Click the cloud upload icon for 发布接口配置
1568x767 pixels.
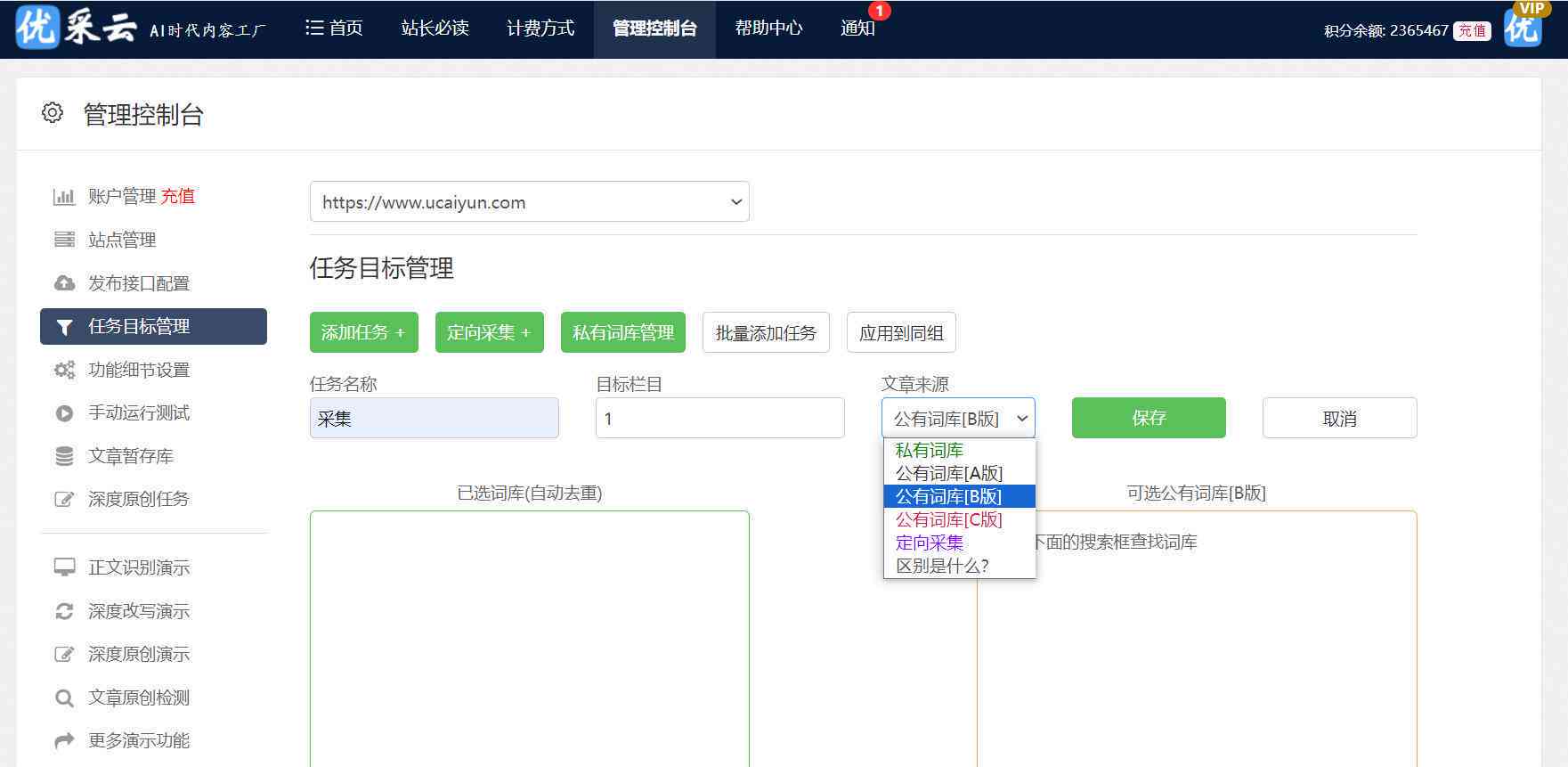[x=64, y=283]
